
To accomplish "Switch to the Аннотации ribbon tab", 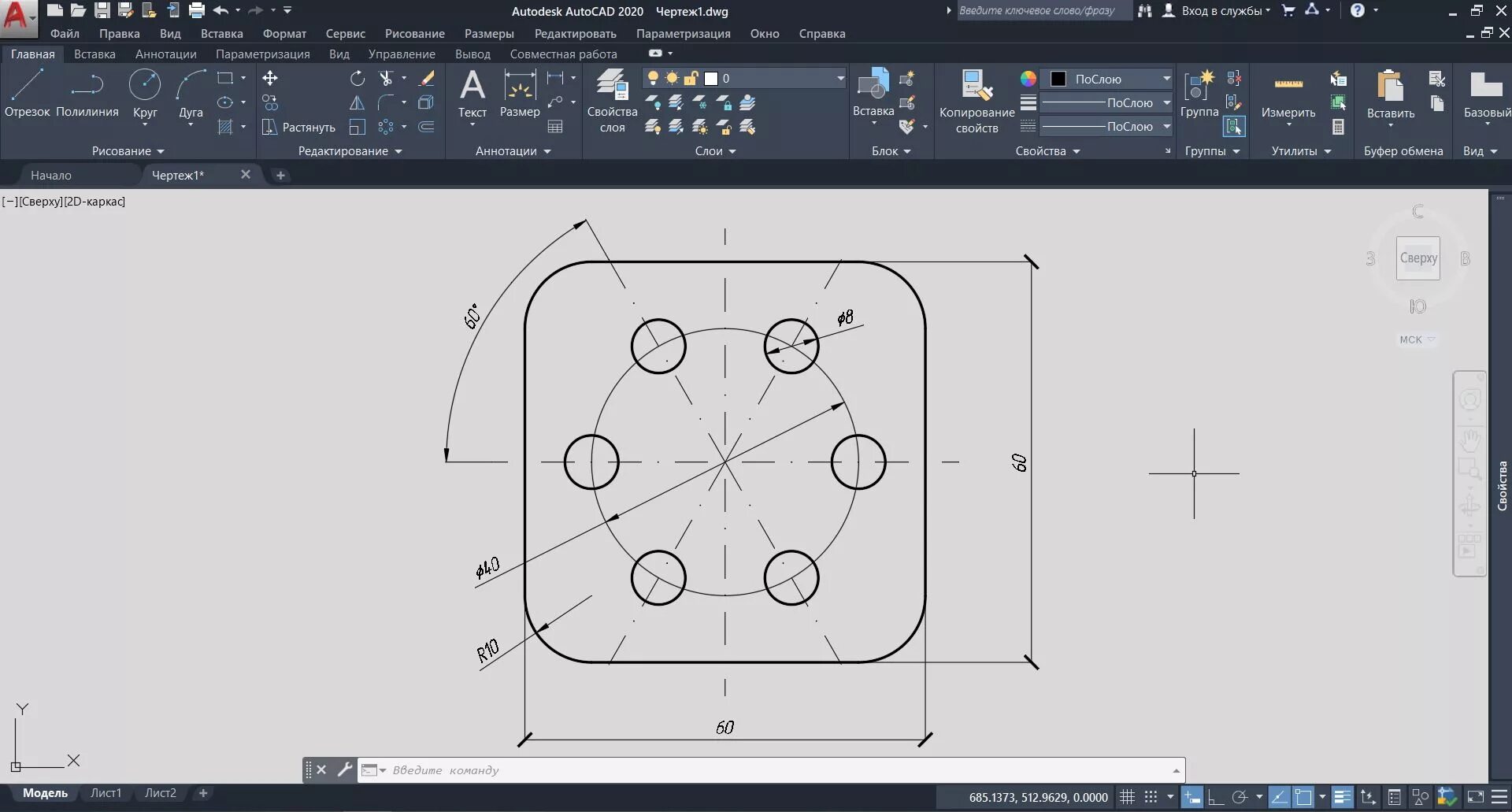I will point(165,54).
